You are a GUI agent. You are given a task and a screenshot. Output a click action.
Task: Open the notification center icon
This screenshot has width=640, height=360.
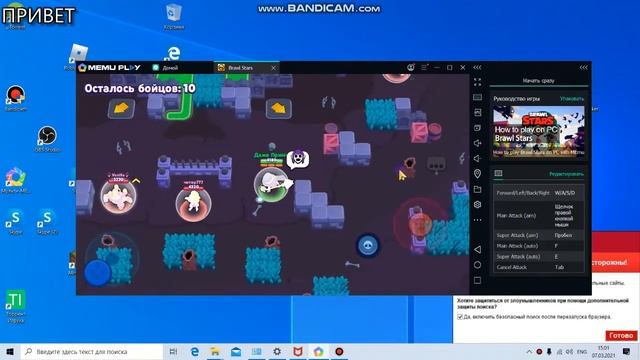627,351
